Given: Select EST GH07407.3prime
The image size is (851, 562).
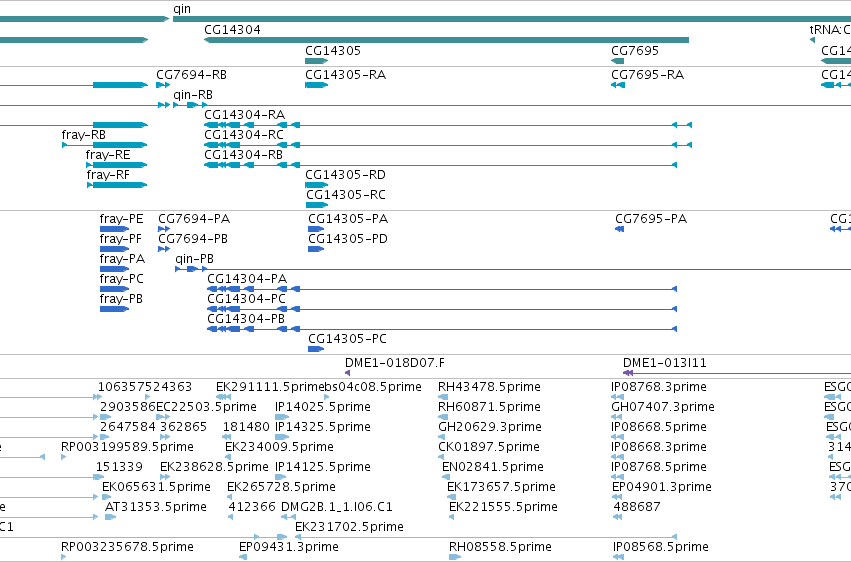Looking at the screenshot, I should coord(663,407).
